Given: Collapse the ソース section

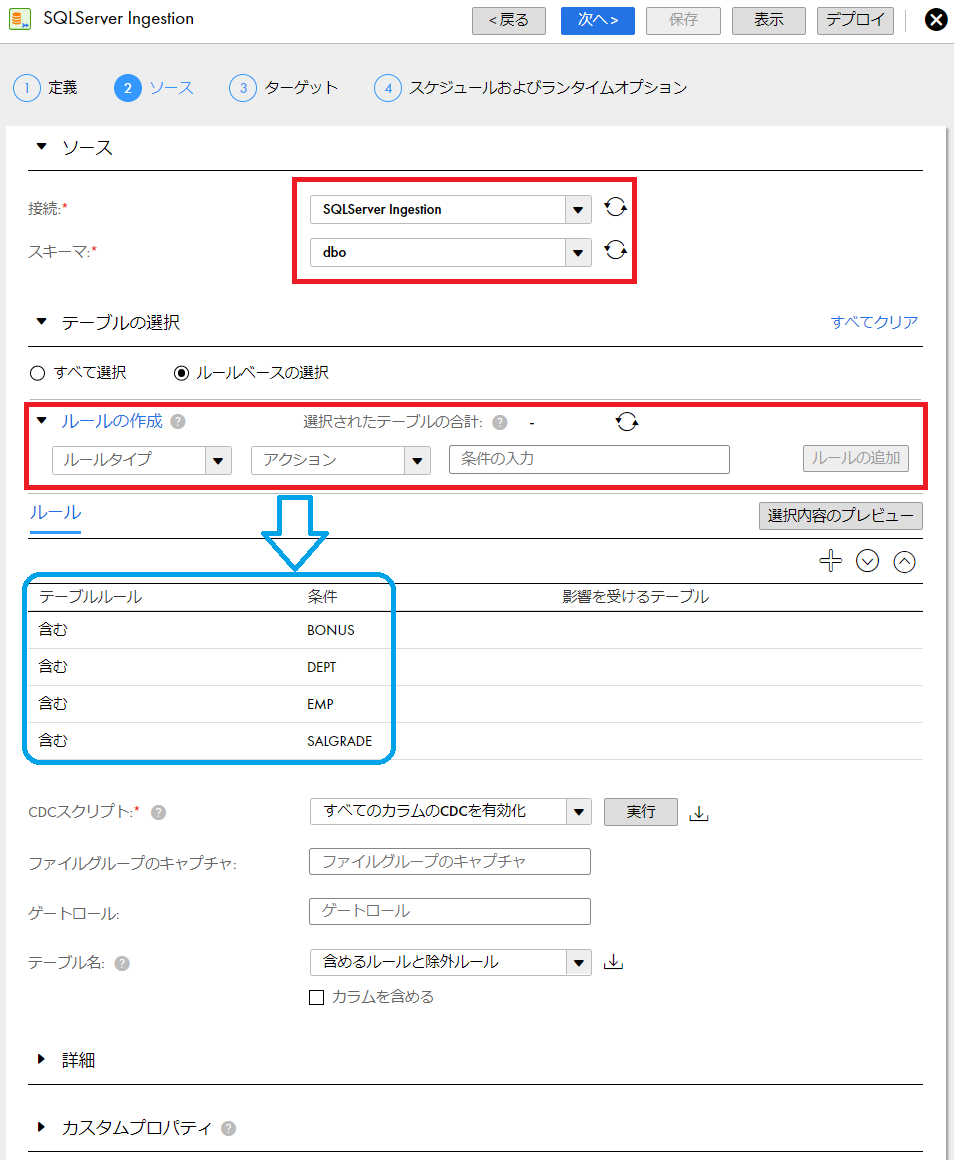Looking at the screenshot, I should [x=41, y=146].
